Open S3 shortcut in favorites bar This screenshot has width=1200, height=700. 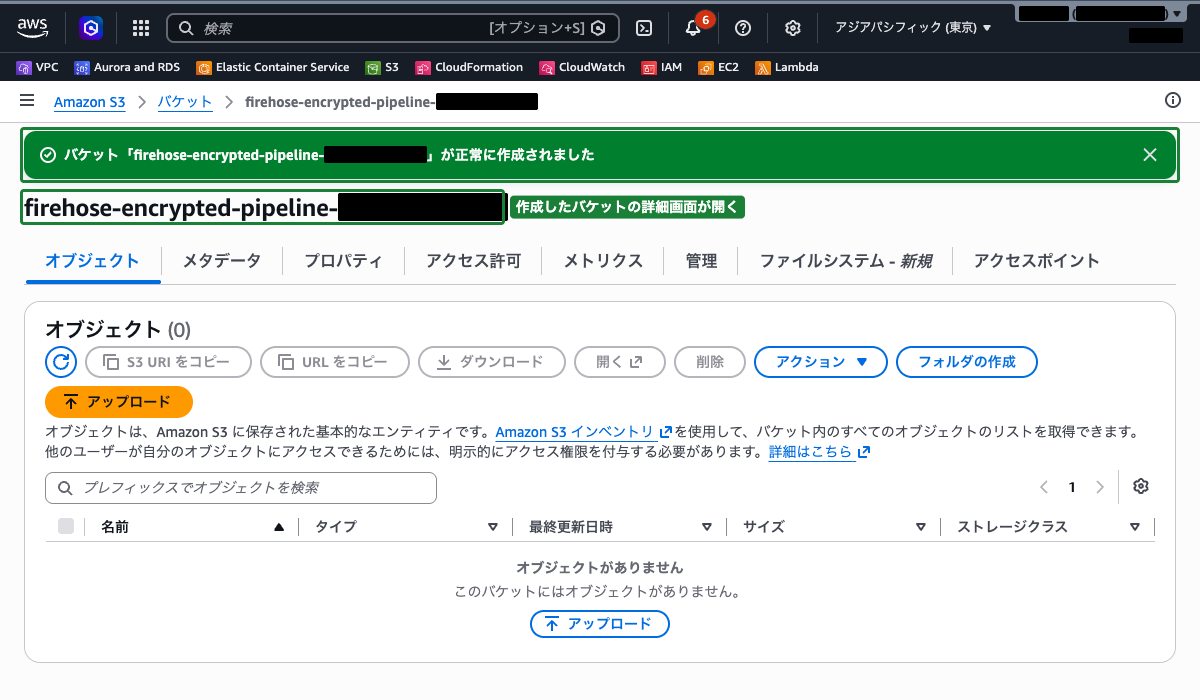pyautogui.click(x=382, y=67)
